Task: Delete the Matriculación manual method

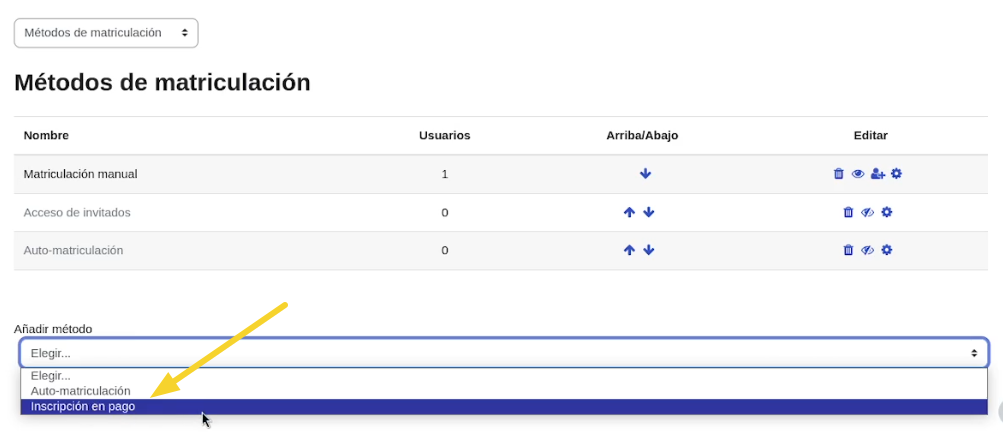Action: pyautogui.click(x=839, y=174)
